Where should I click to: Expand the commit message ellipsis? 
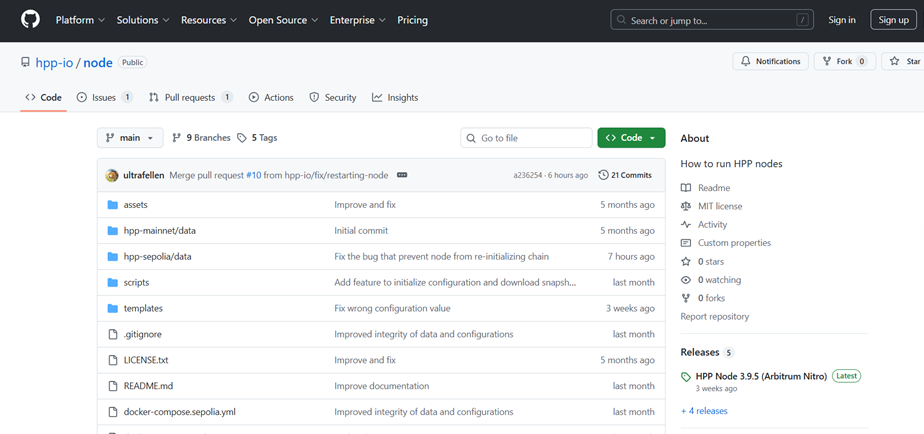click(x=402, y=175)
